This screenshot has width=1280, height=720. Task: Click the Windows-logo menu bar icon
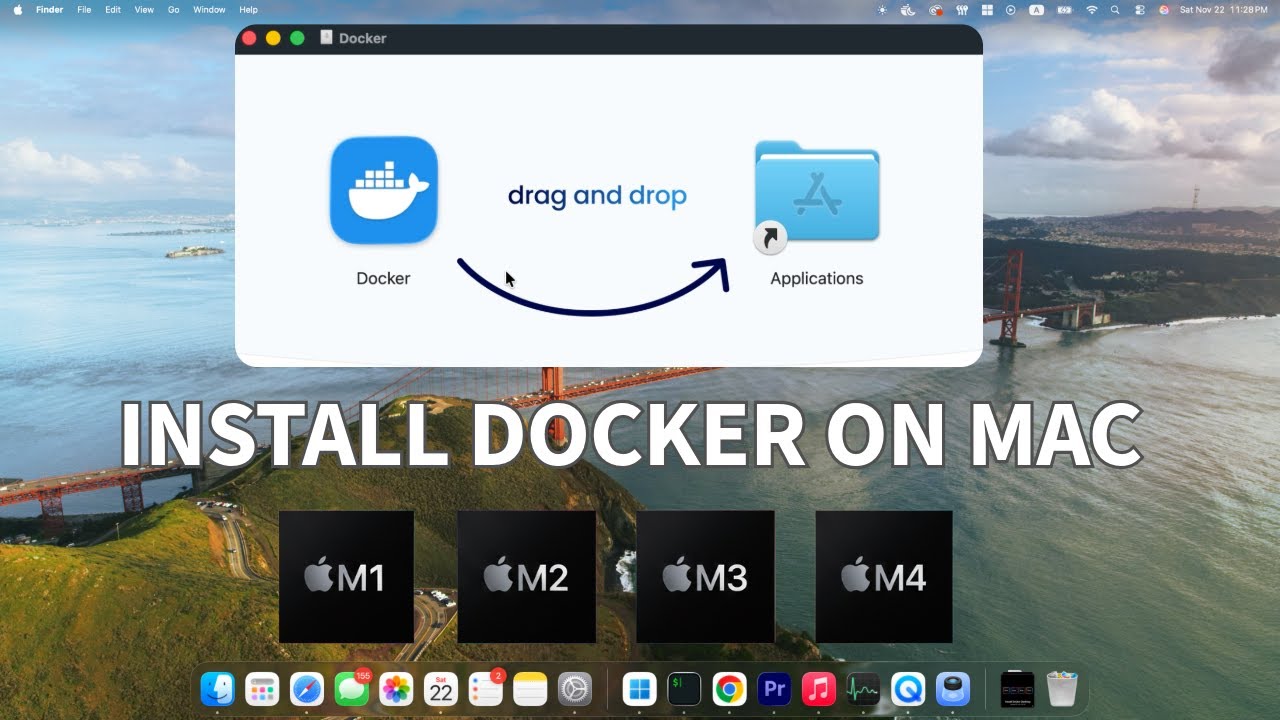click(987, 9)
